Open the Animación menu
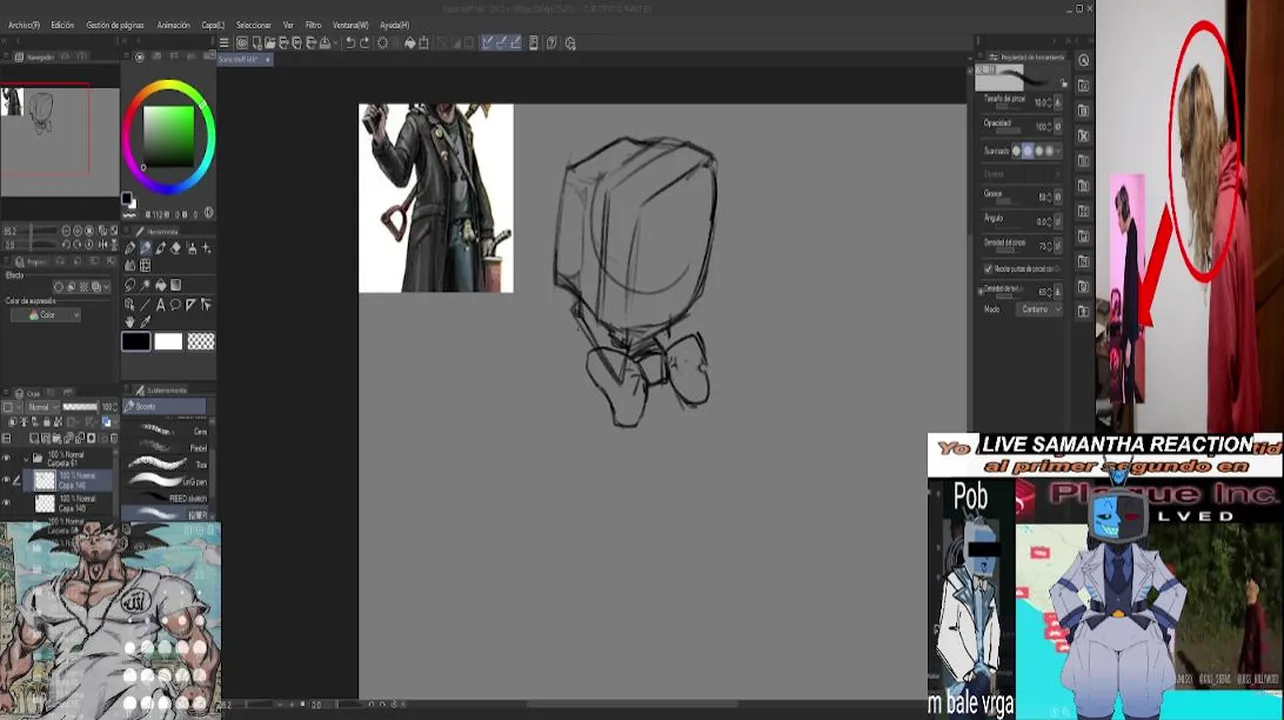This screenshot has height=720, width=1284. pos(173,25)
